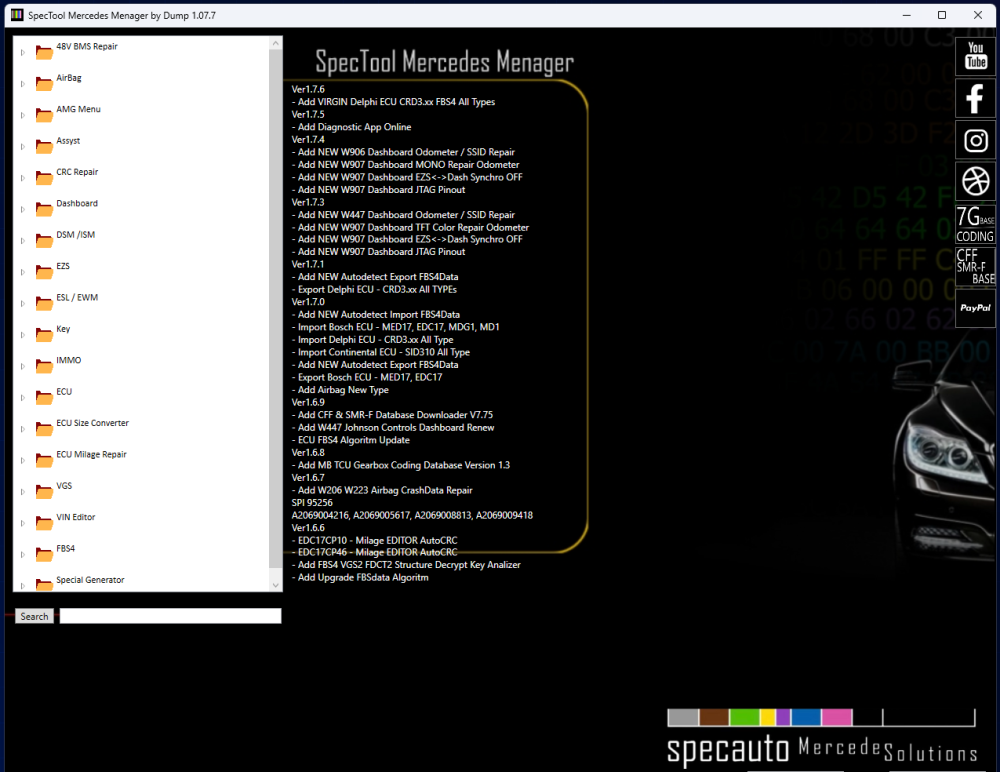Click the CRC Repair folder icon
Screen dimensions: 1000x772
pyautogui.click(x=44, y=177)
